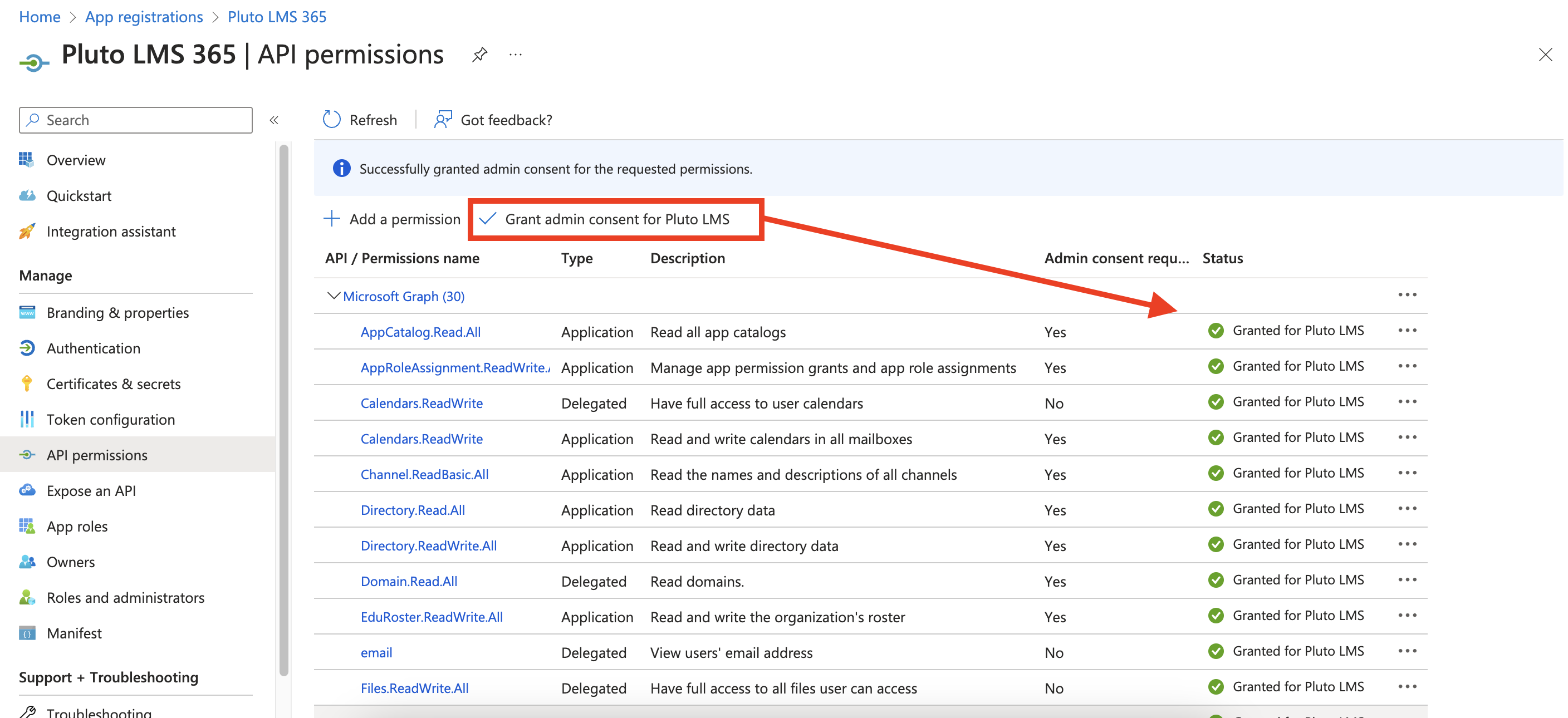Viewport: 1568px width, 718px height.
Task: Click 'Granted for Pluto LMS' in Domain.Read.All row
Action: pos(1298,580)
